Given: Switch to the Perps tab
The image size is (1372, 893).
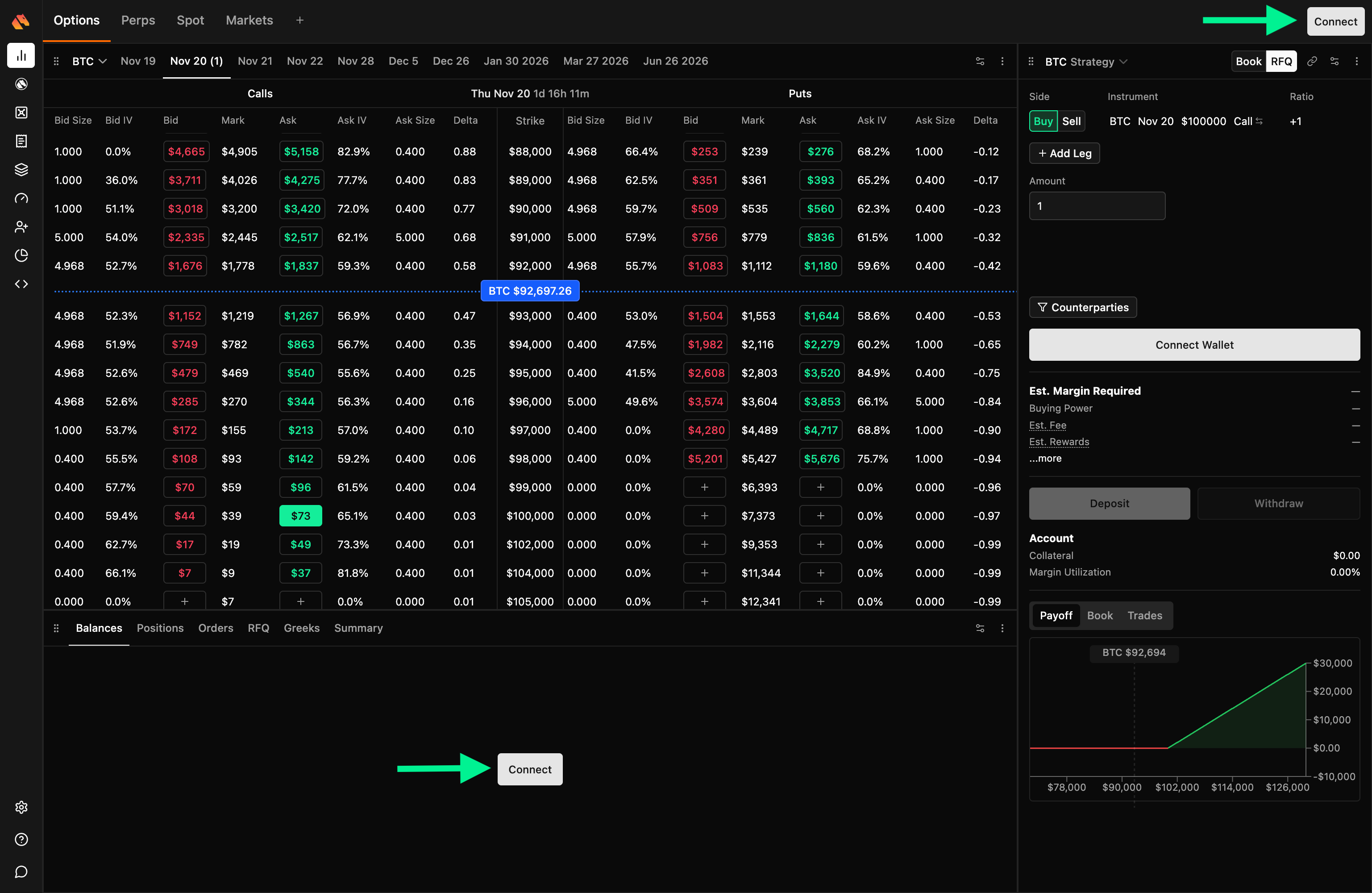Looking at the screenshot, I should (138, 20).
